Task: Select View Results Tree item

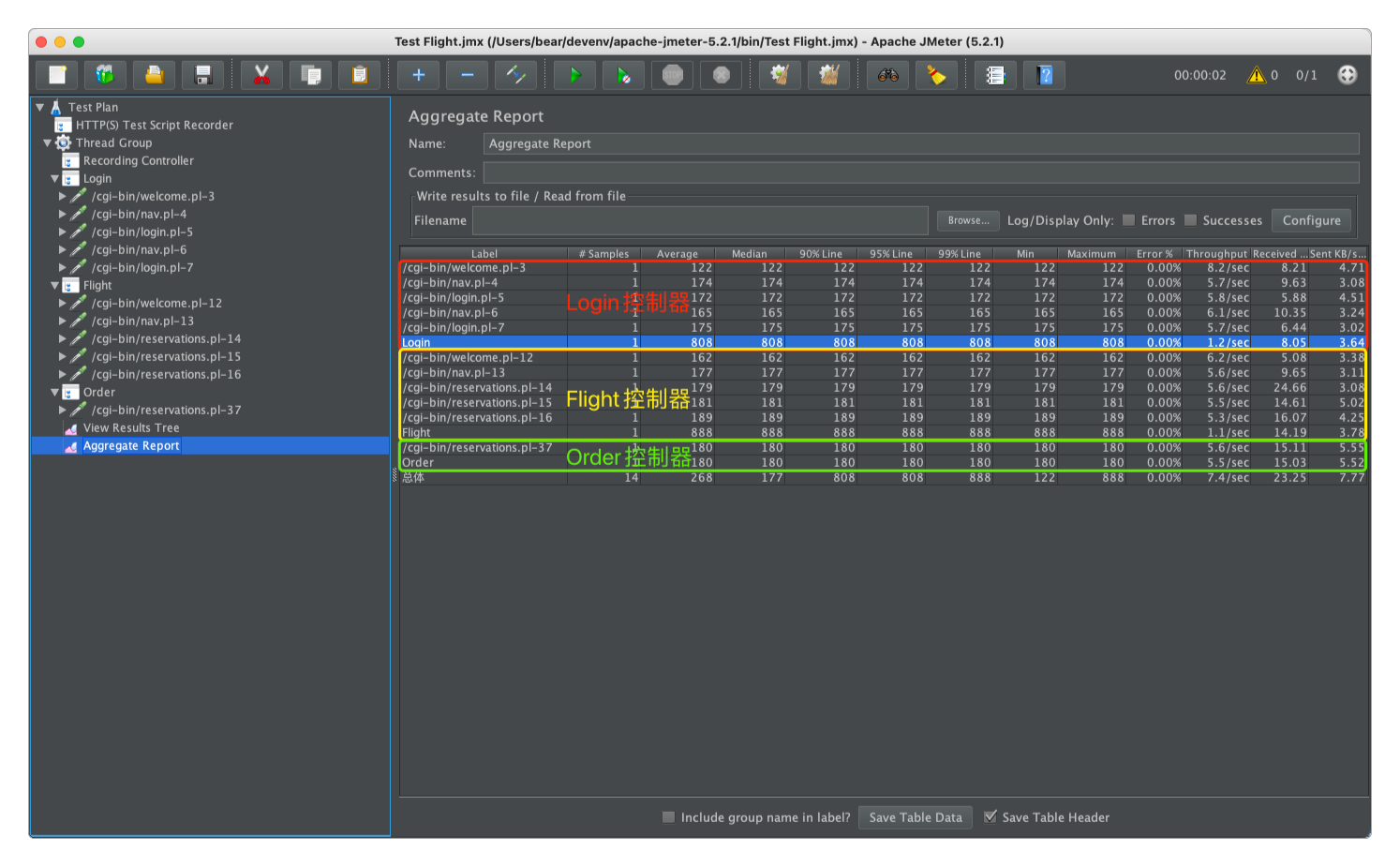Action: [130, 427]
